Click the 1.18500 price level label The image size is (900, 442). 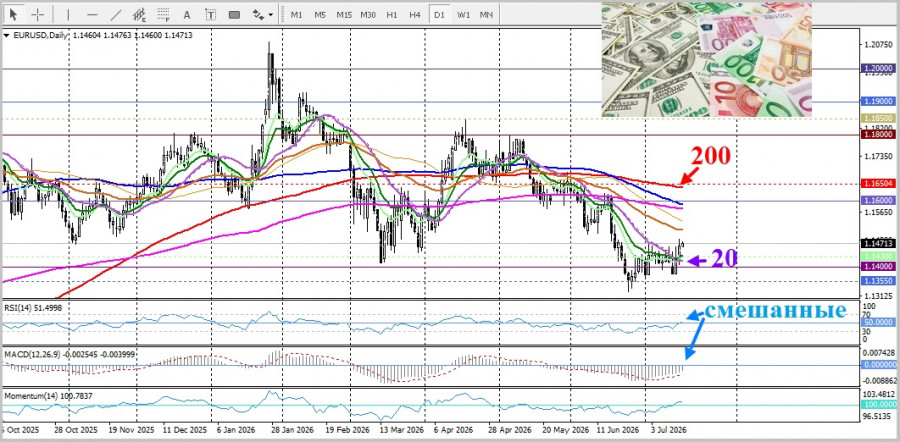(878, 118)
